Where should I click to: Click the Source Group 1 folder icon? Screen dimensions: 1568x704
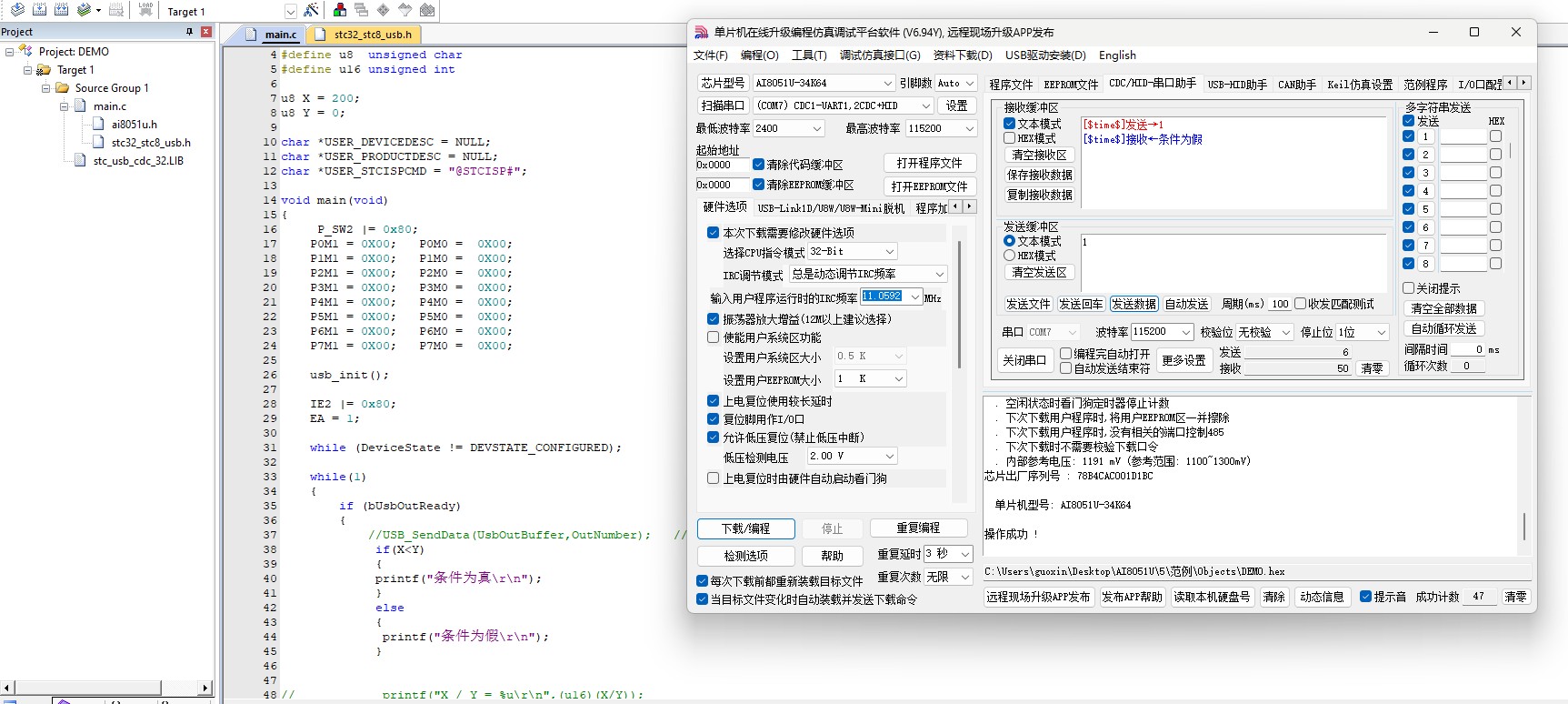click(62, 87)
